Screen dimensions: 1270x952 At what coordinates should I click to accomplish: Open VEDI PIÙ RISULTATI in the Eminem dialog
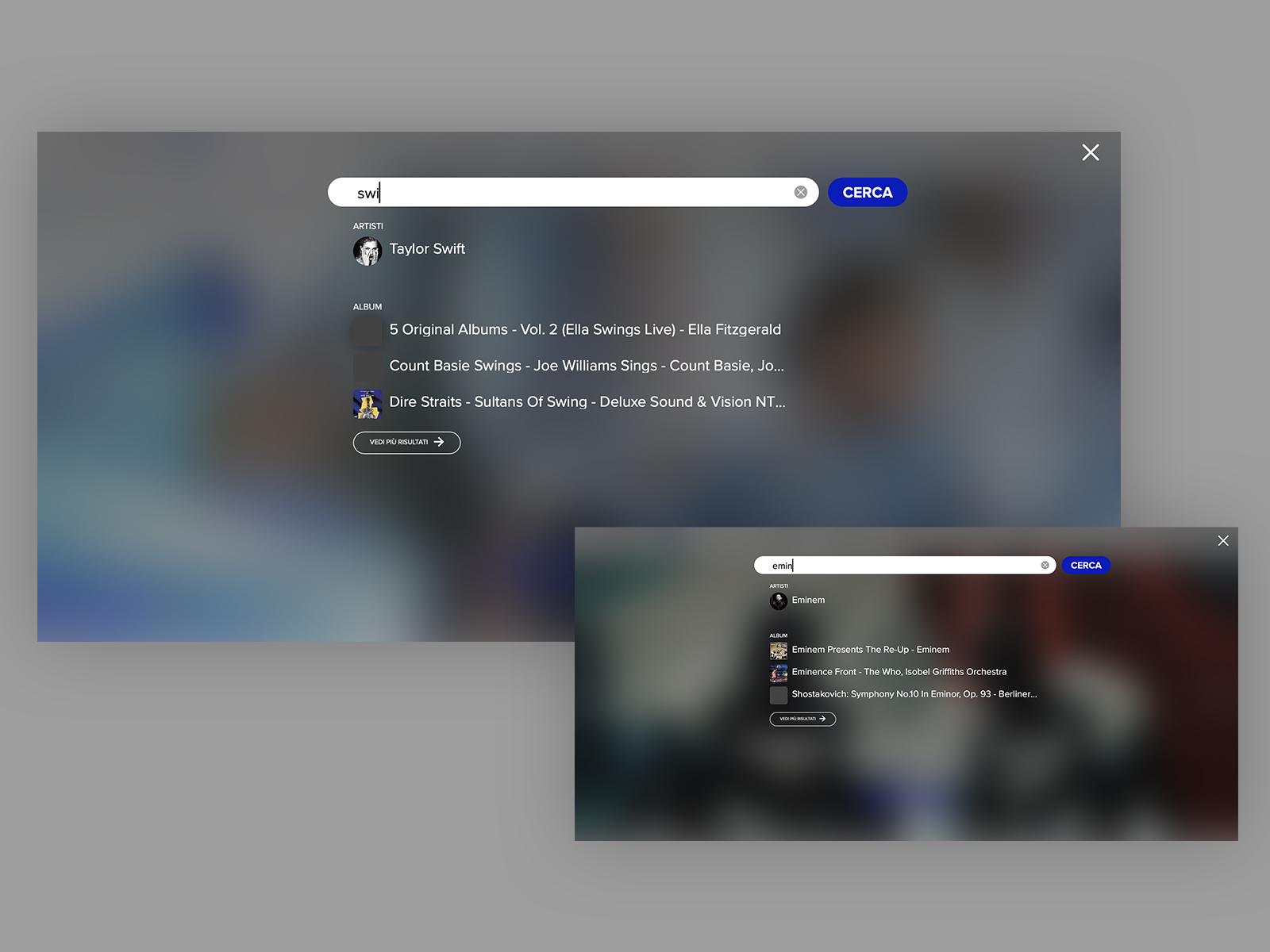802,719
